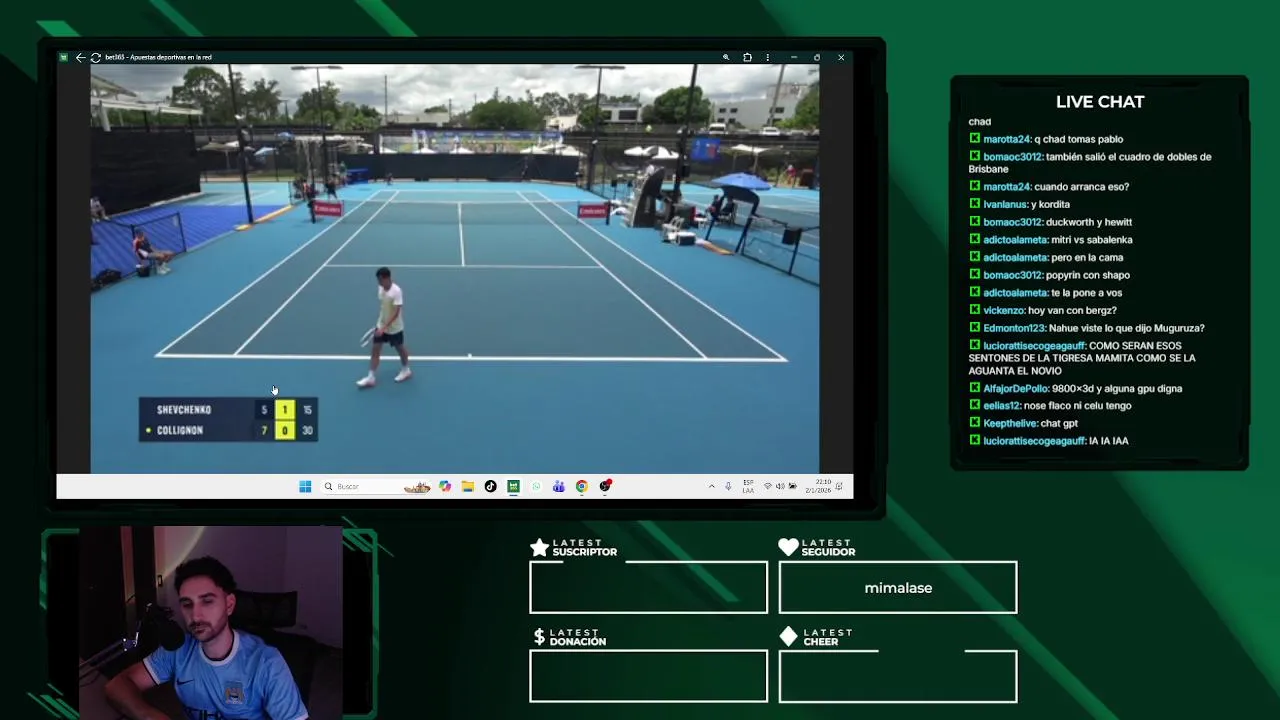This screenshot has width=1280, height=720.
Task: Click latest follower name mimalase
Action: pyautogui.click(x=898, y=588)
